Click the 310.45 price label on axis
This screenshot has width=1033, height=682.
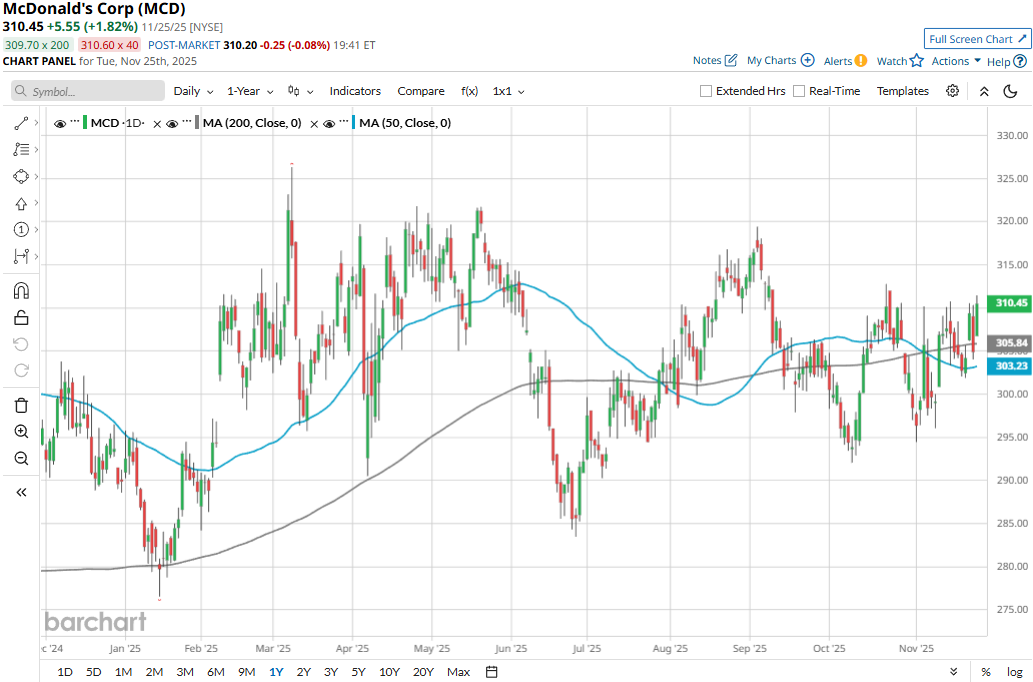(1010, 303)
